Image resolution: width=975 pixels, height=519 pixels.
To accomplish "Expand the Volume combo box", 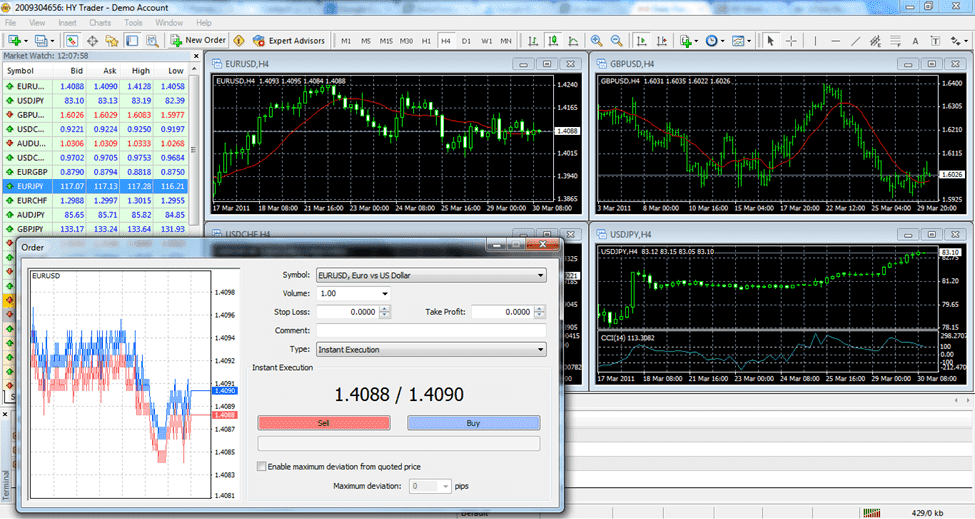I will [x=353, y=294].
